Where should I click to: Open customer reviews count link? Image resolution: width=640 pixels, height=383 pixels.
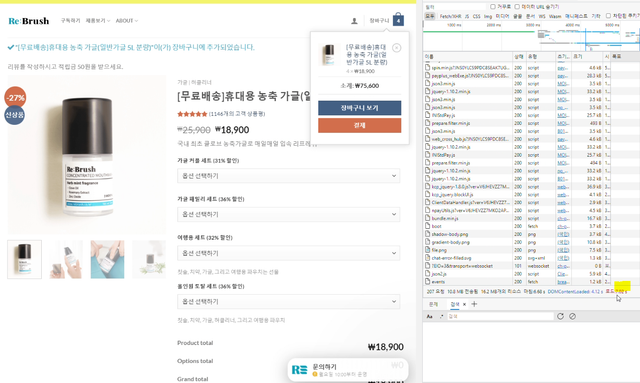point(237,114)
